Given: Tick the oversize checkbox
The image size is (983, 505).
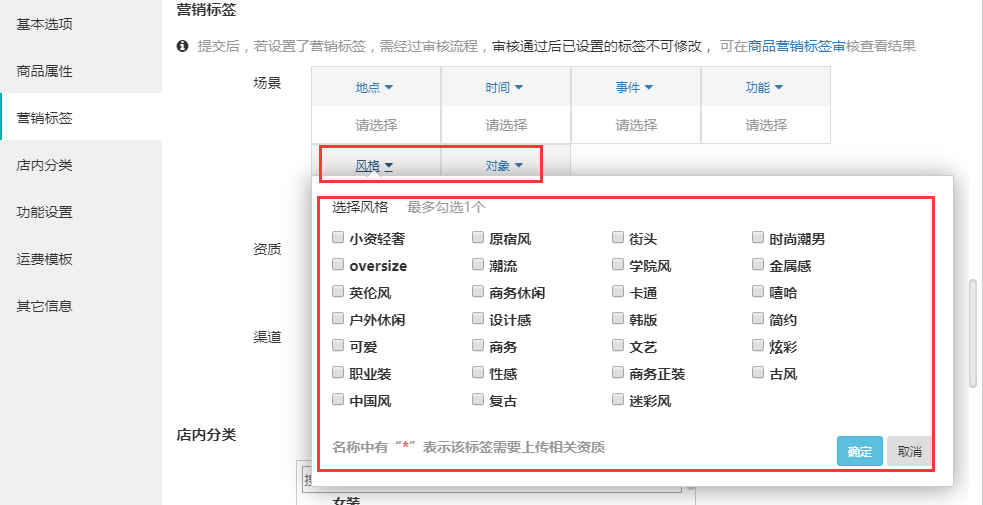Looking at the screenshot, I should [x=338, y=266].
